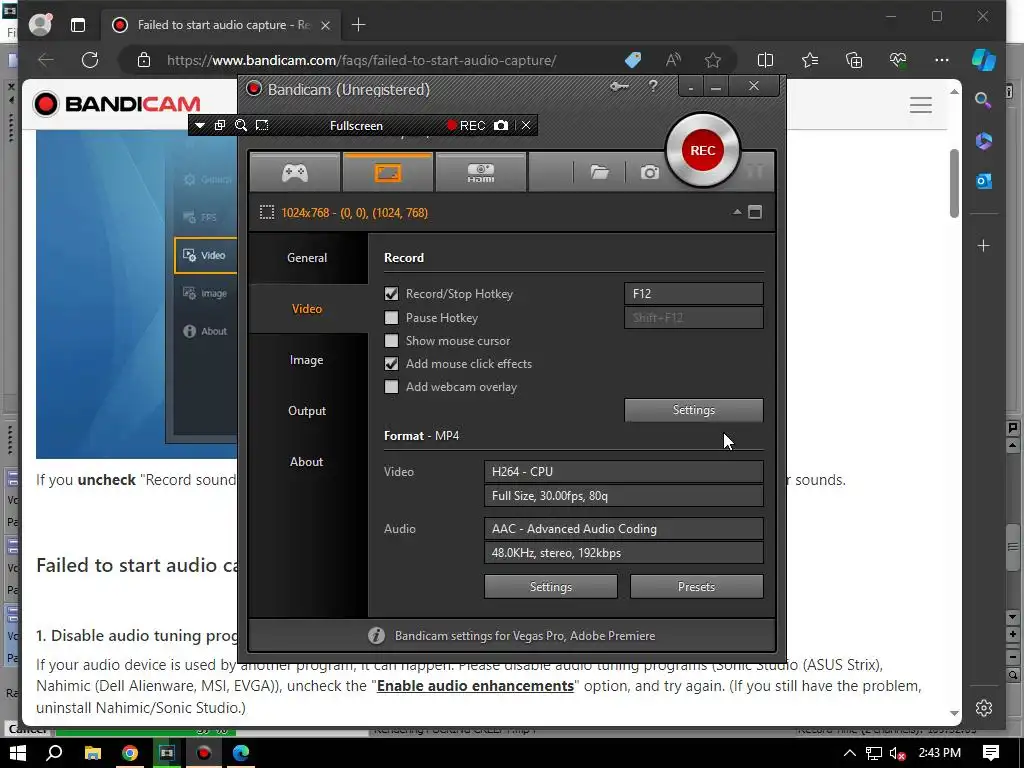
Task: Add a new Edge sidebar app plus
Action: point(984,246)
